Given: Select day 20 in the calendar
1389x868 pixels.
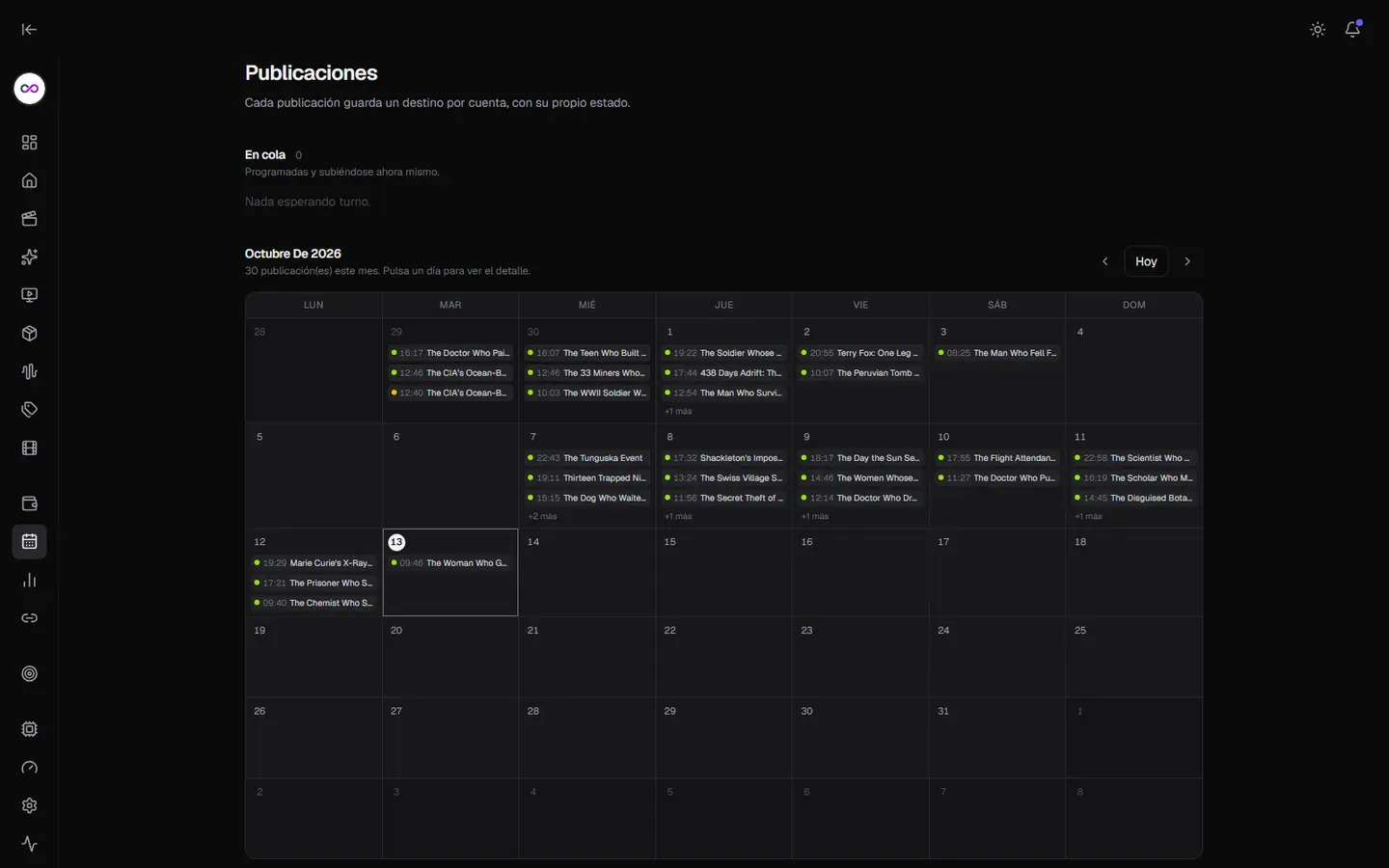Looking at the screenshot, I should coord(450,657).
